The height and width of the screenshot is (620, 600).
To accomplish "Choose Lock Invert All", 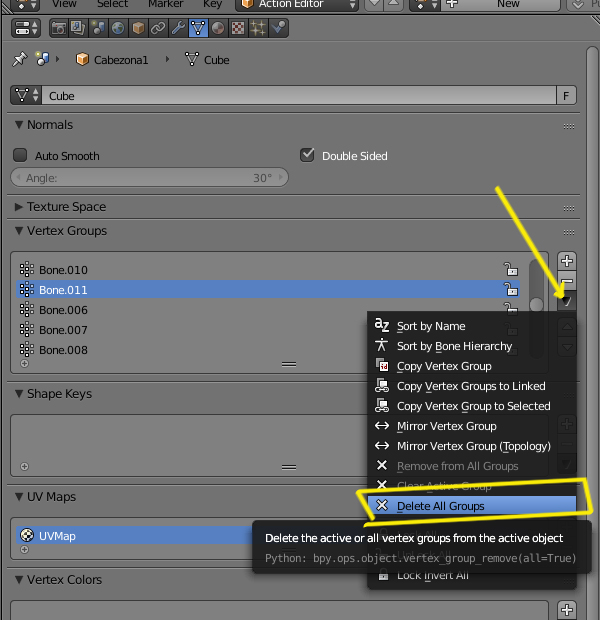I will point(471,576).
